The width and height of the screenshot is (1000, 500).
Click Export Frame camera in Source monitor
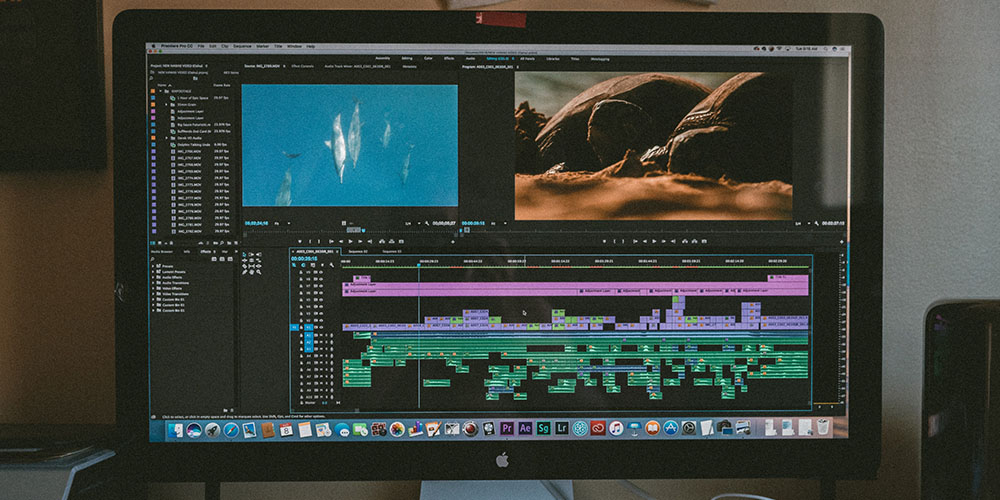point(401,242)
